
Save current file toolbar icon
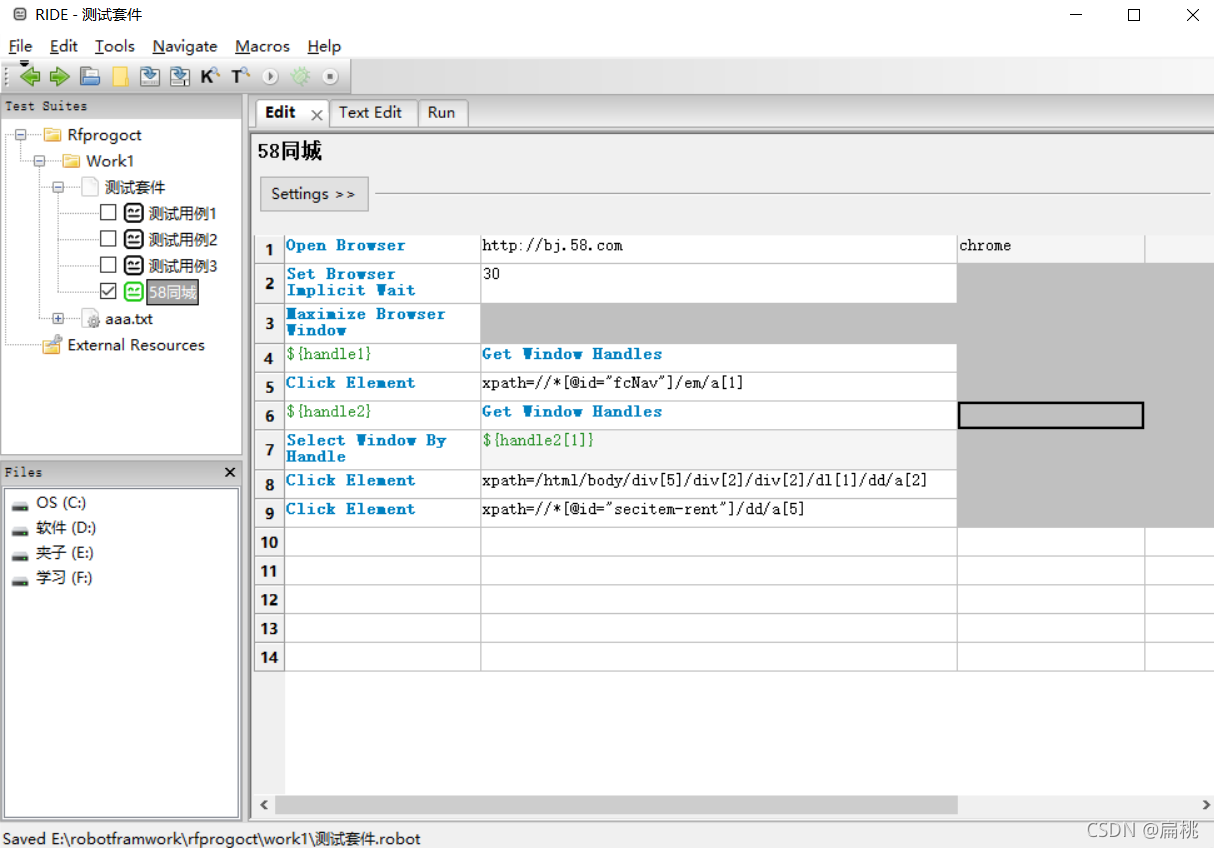point(150,76)
